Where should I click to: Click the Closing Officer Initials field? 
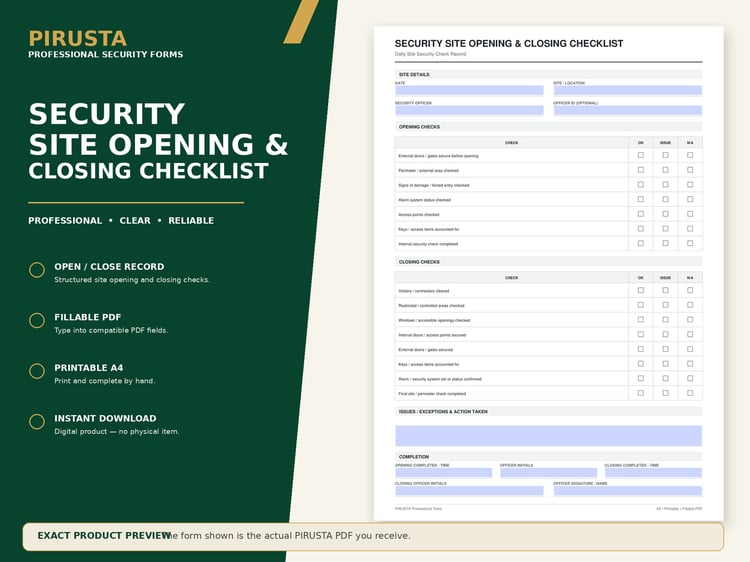tap(469, 491)
